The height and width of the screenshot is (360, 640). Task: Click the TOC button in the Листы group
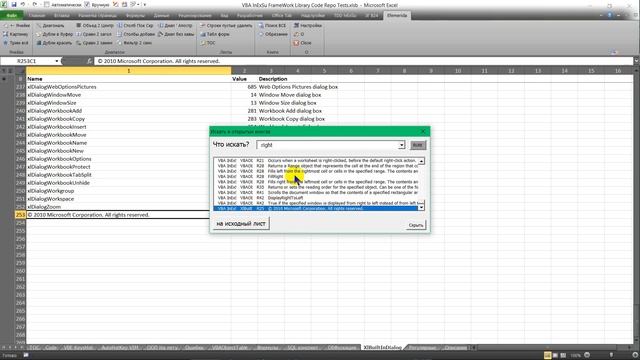(208, 43)
